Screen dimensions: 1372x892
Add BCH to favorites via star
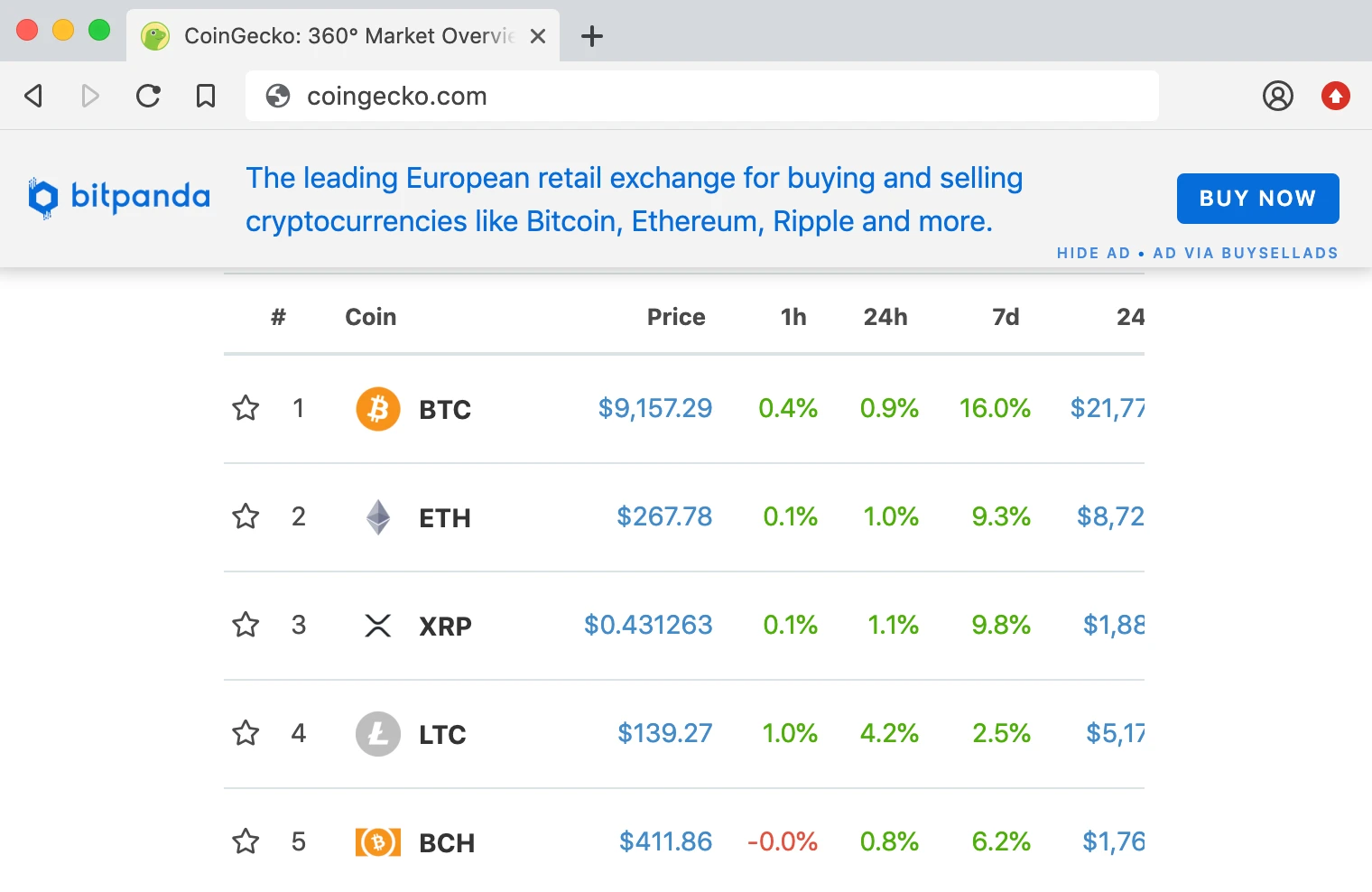click(x=246, y=841)
